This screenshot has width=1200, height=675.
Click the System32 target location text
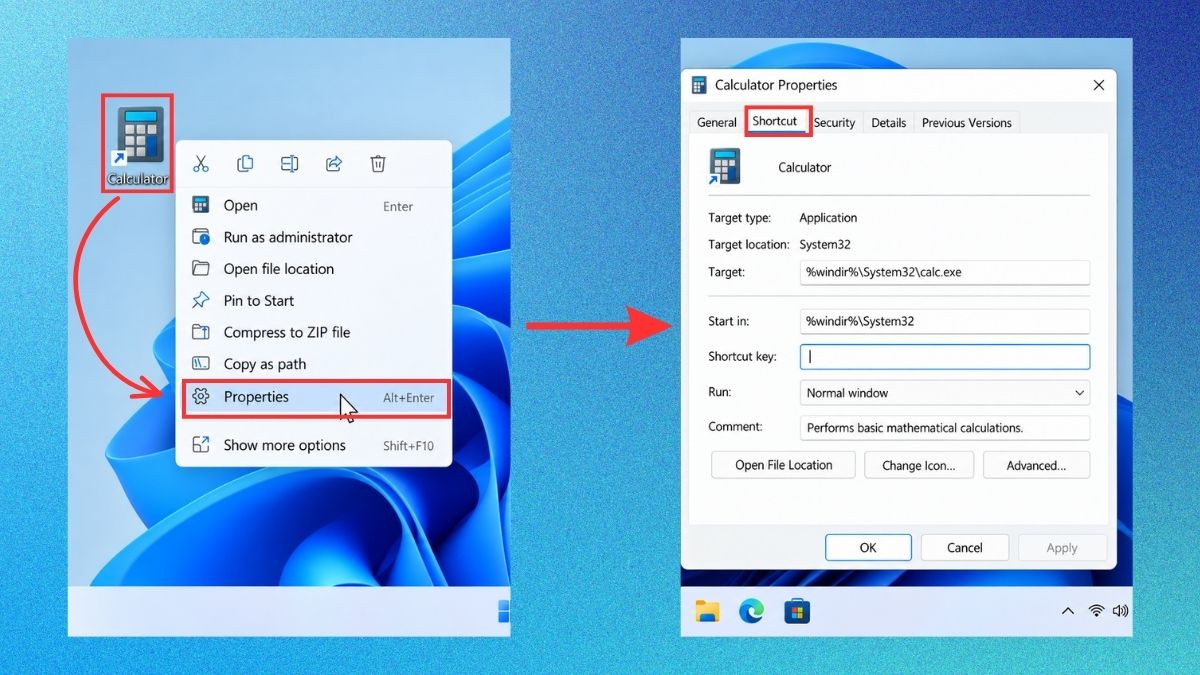click(x=825, y=244)
